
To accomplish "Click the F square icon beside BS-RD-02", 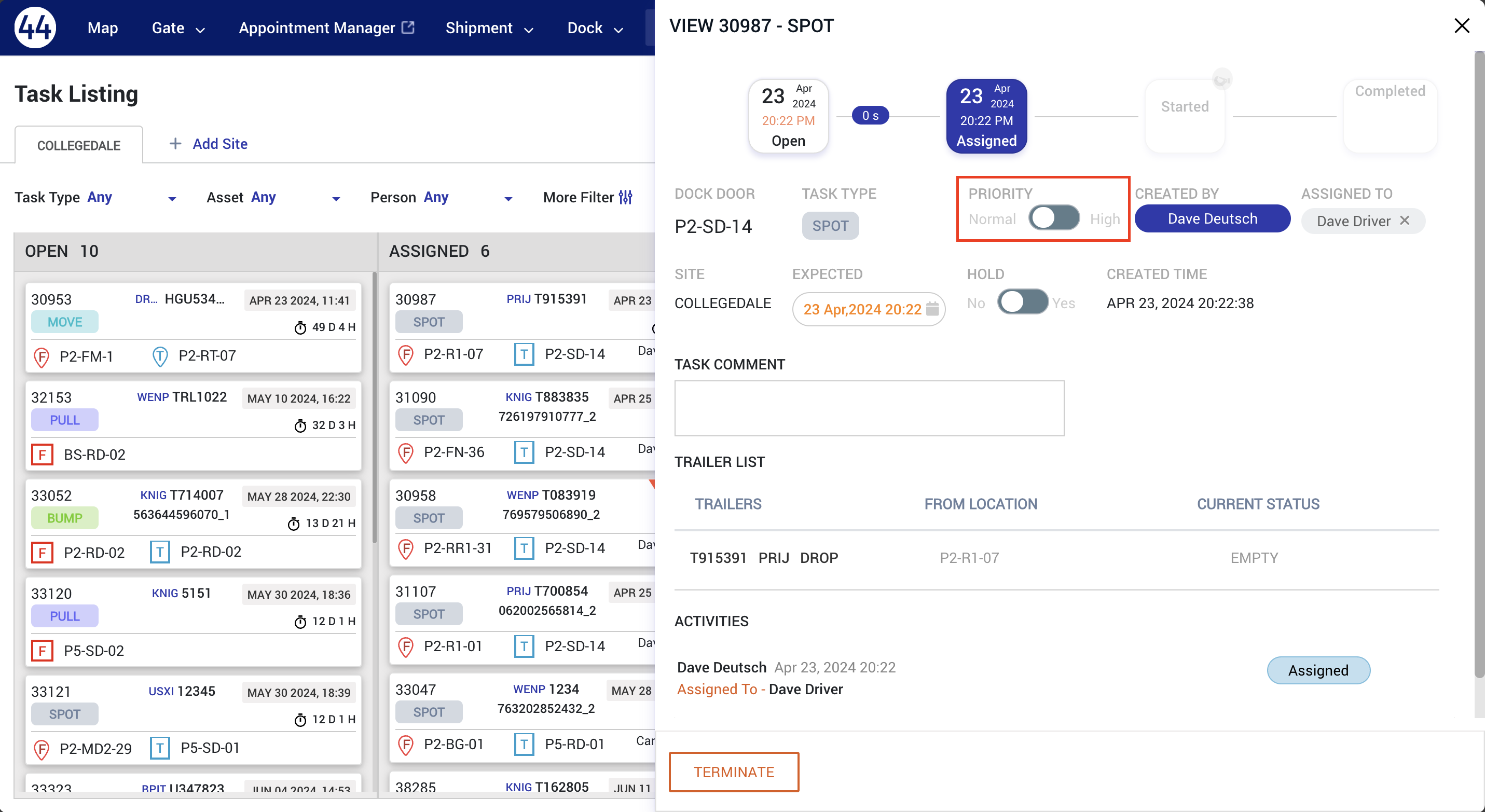I will pyautogui.click(x=42, y=454).
